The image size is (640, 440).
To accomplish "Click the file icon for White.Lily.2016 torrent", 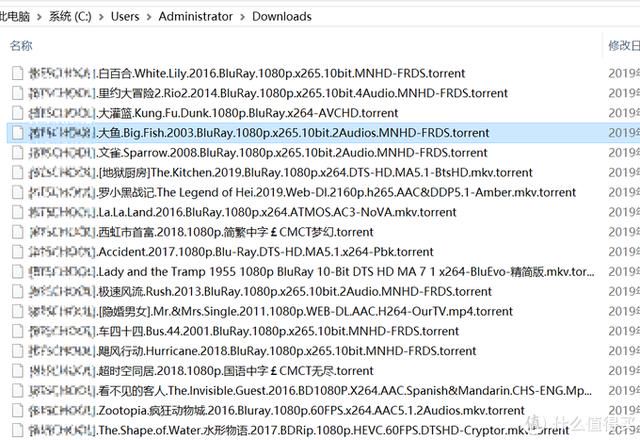I will [x=17, y=73].
